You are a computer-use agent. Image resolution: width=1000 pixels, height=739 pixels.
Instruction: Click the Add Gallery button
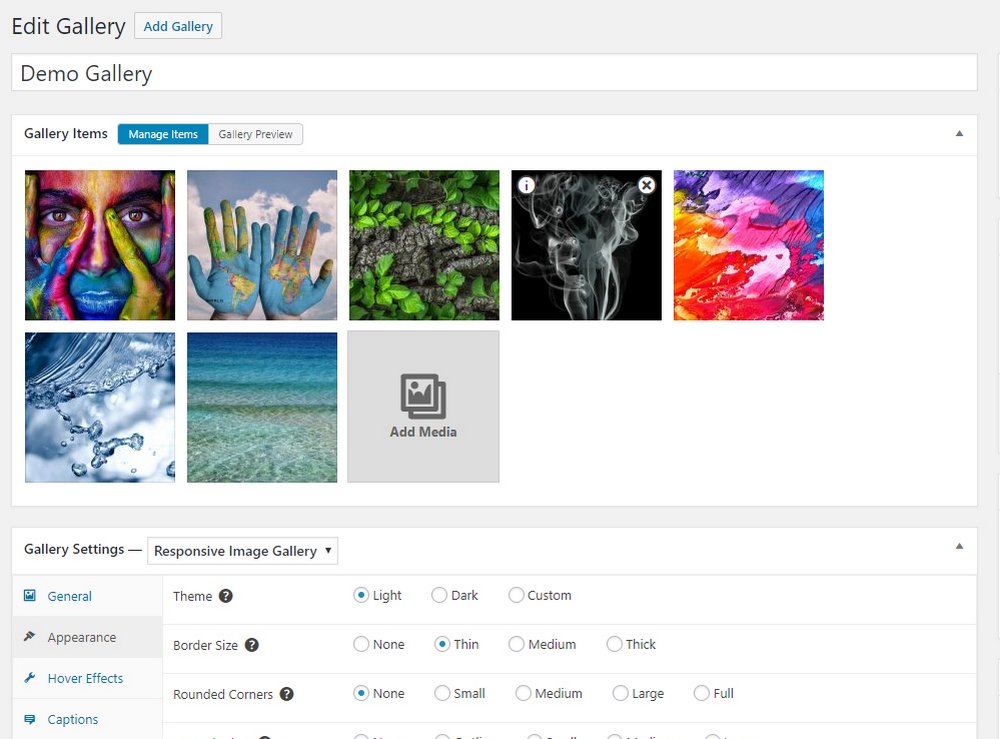[178, 26]
